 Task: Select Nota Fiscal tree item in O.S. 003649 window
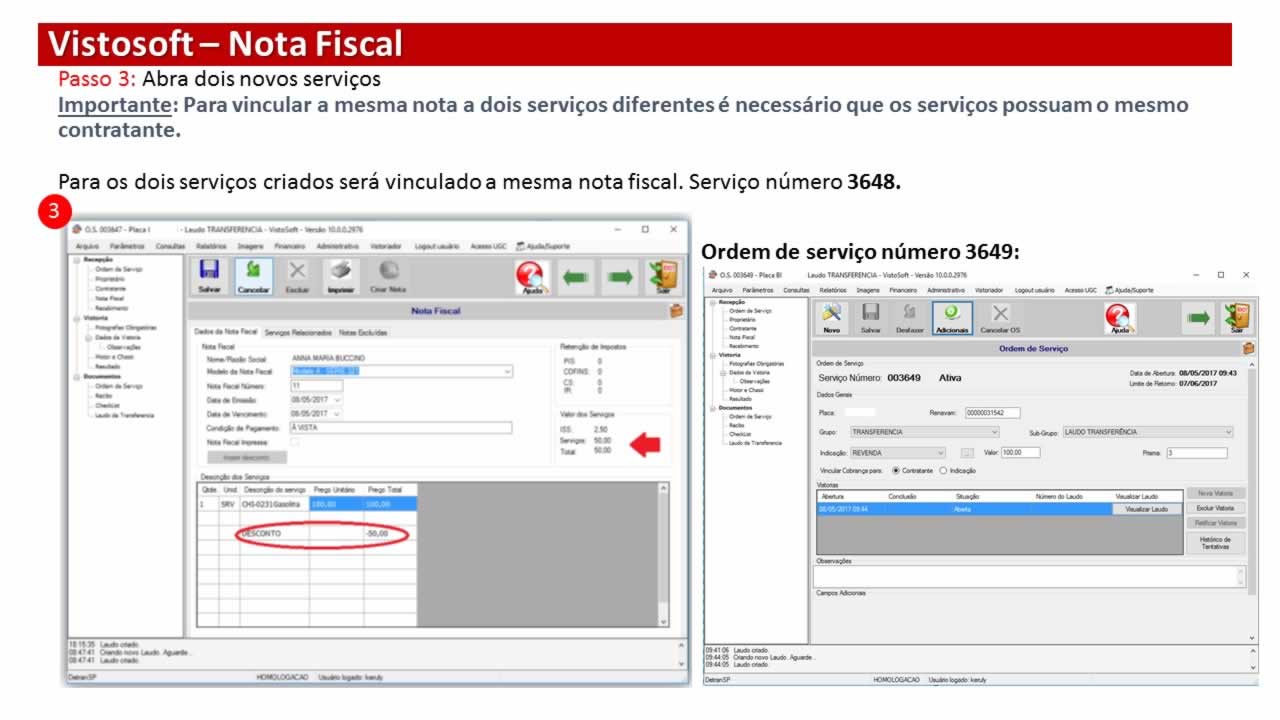(742, 337)
